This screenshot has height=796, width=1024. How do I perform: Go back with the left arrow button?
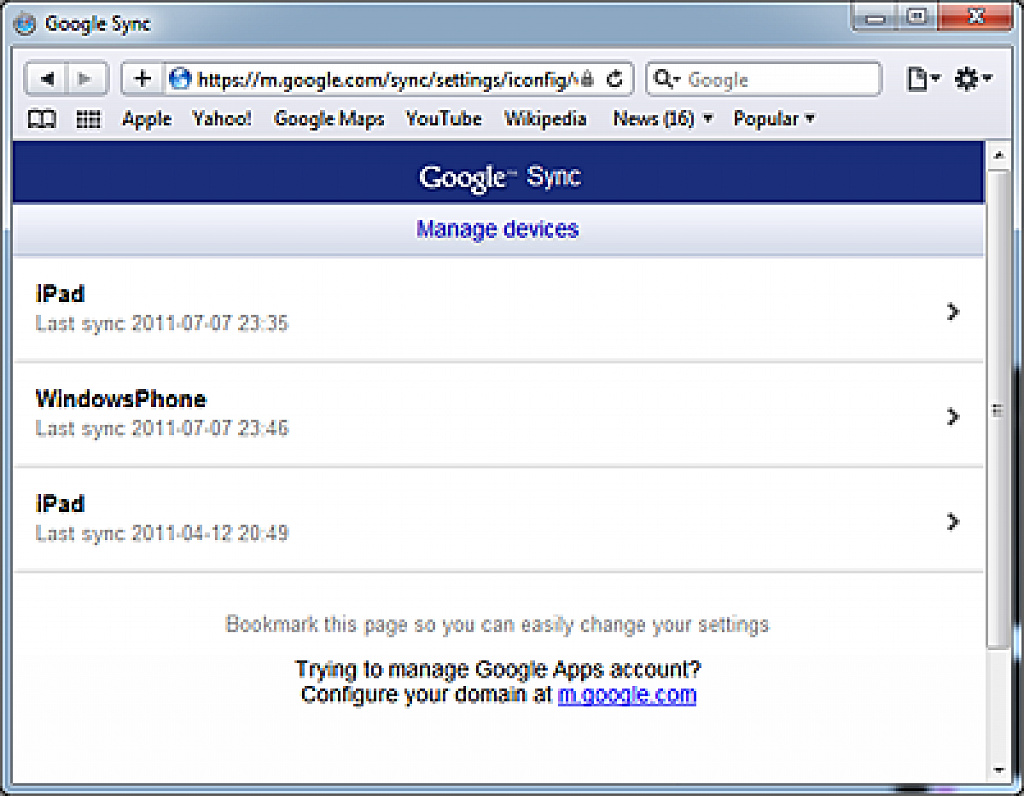[x=46, y=79]
